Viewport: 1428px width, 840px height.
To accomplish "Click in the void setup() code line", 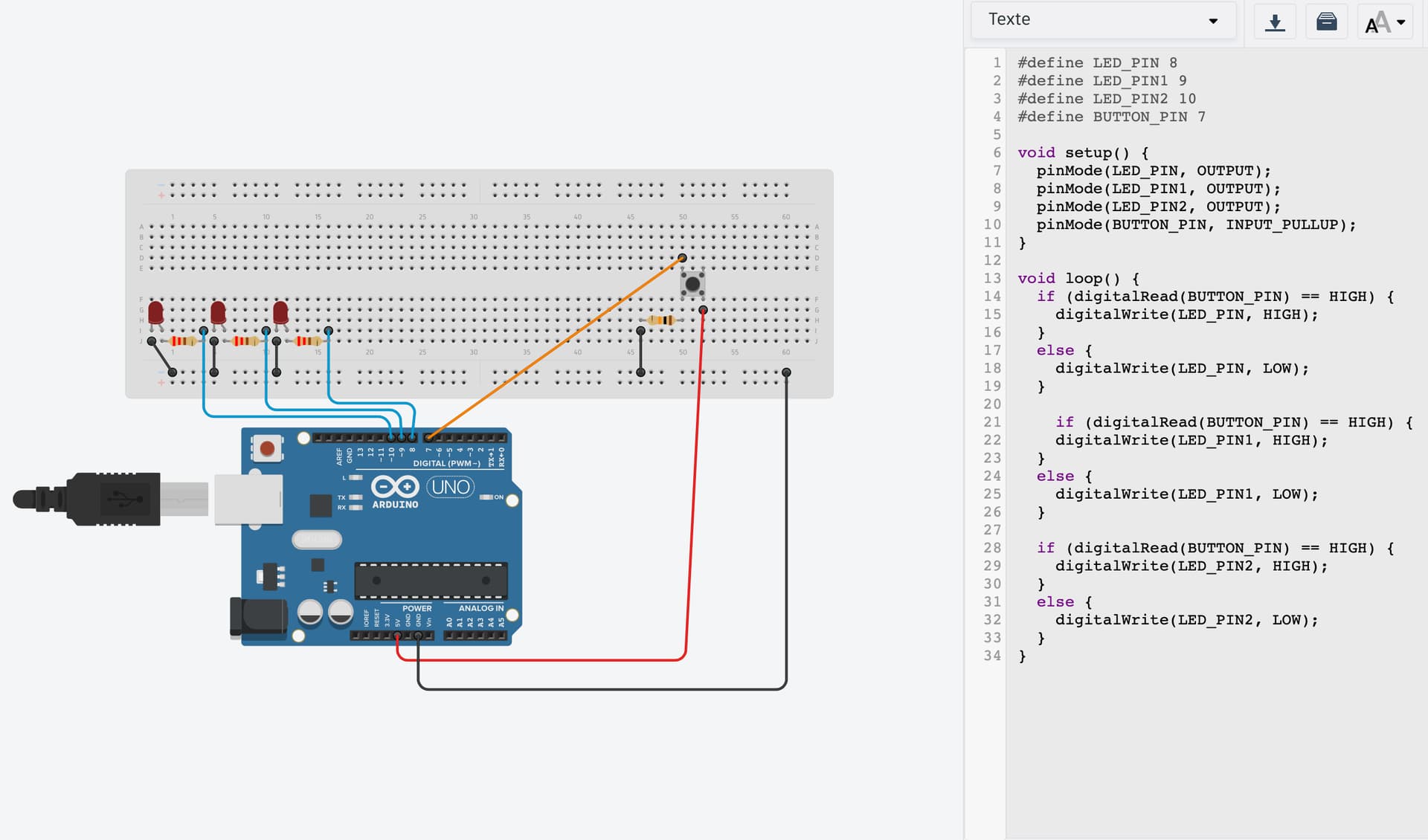I will click(x=1082, y=153).
